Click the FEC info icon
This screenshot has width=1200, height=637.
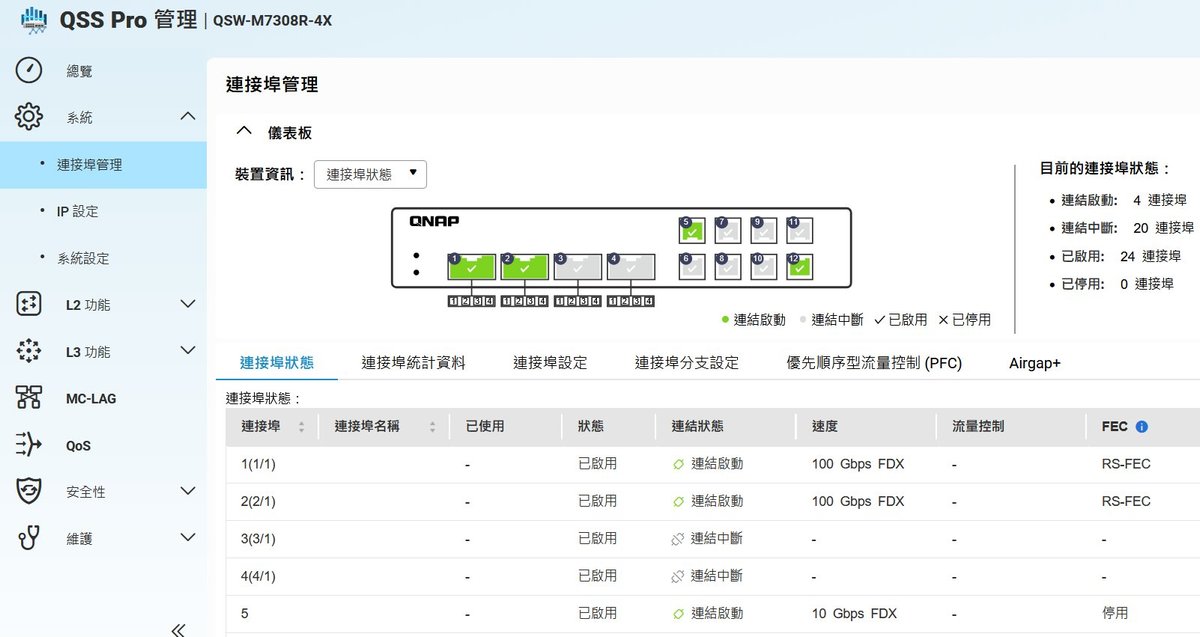1141,427
